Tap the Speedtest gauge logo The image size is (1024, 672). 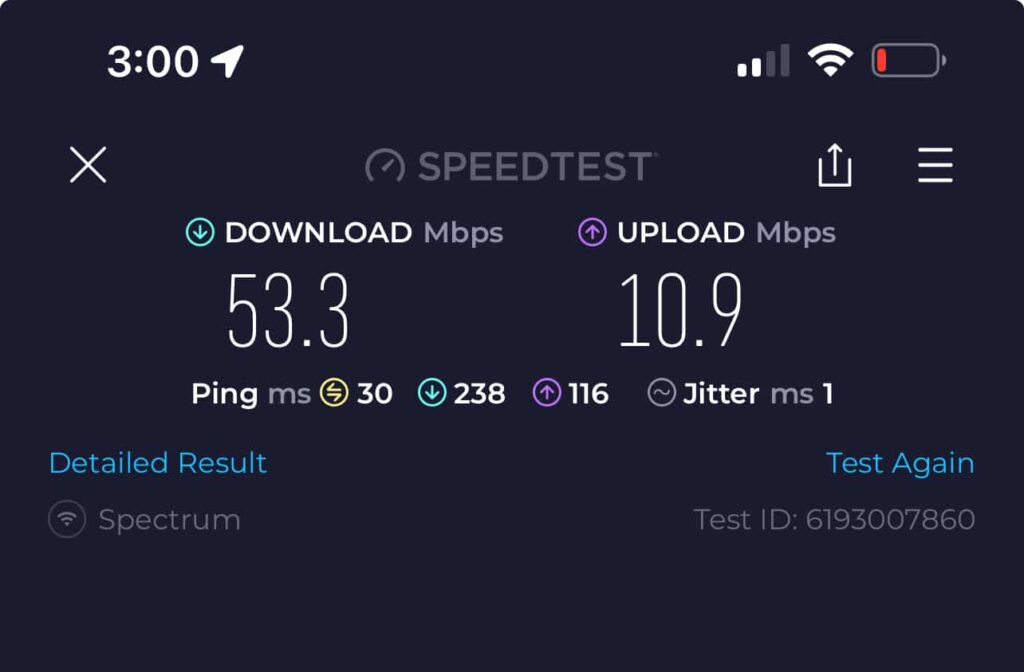385,166
